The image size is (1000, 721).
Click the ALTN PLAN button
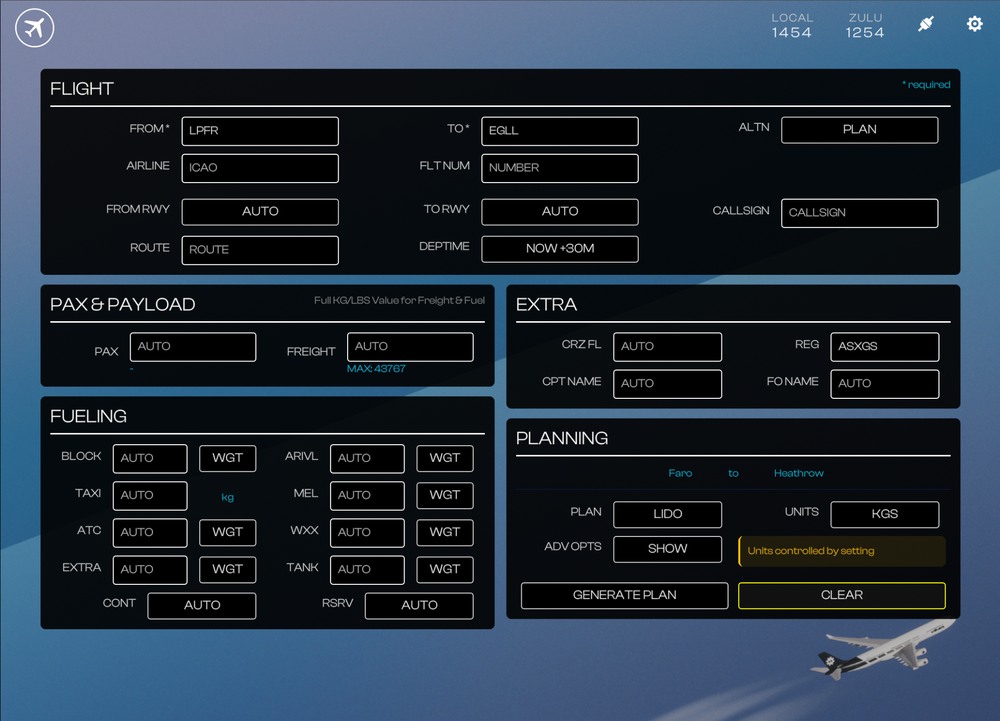pyautogui.click(x=859, y=130)
